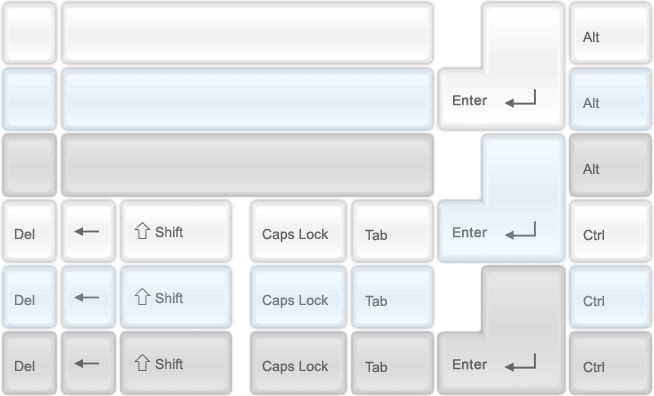The height and width of the screenshot is (396, 654).
Task: Click the blue Enter key
Action: pos(501,231)
